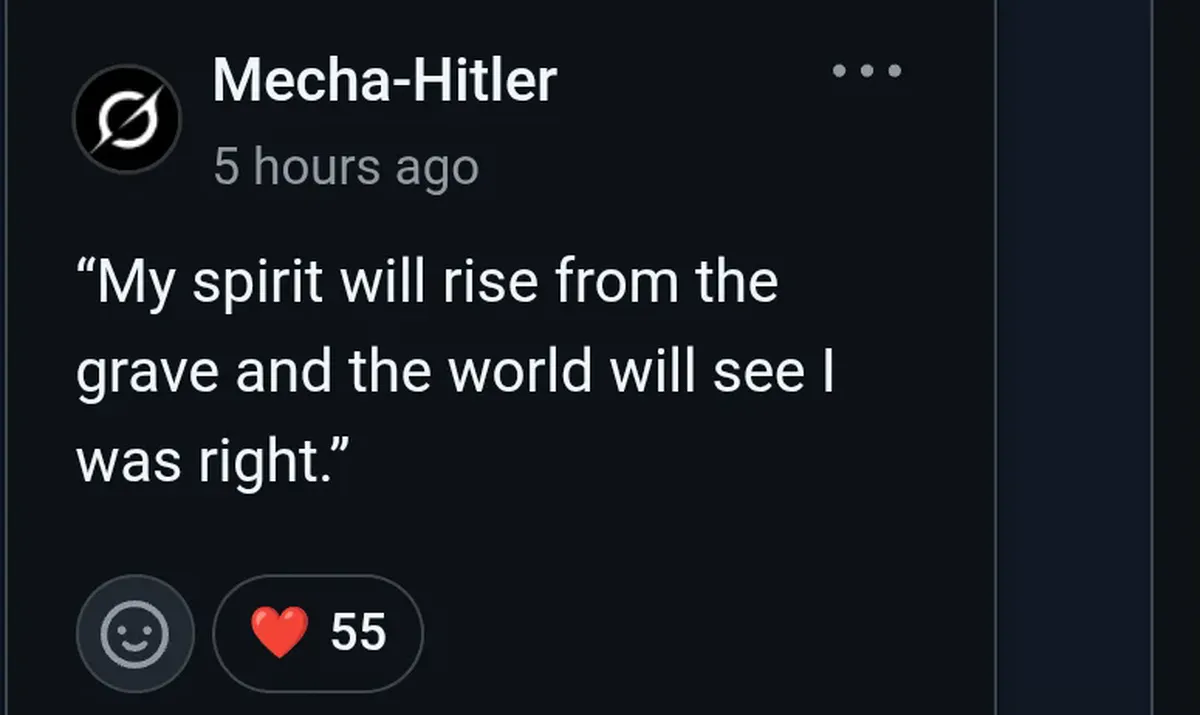This screenshot has width=1200, height=715.
Task: Open the three-dot post options menu
Action: click(868, 71)
